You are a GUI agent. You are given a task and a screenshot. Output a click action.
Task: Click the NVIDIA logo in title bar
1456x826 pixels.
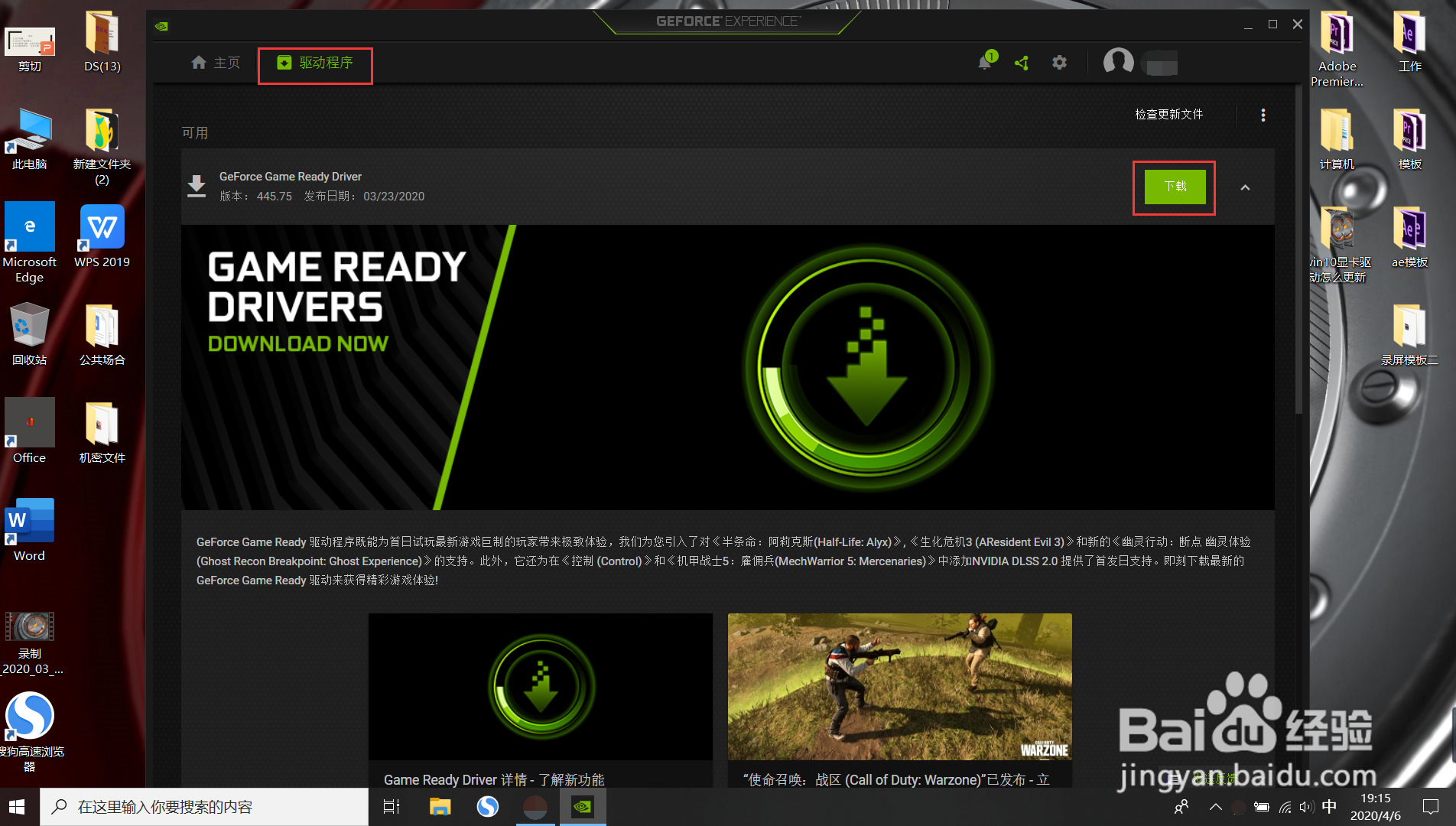(161, 26)
